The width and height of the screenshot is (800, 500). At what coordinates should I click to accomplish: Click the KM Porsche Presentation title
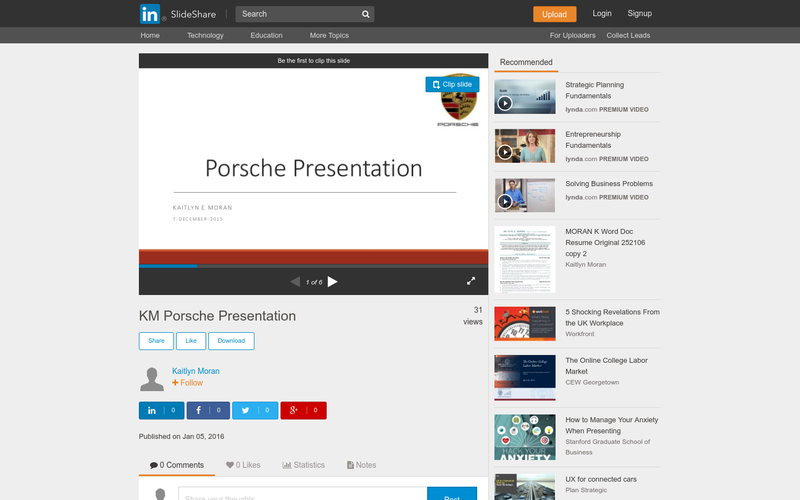217,316
